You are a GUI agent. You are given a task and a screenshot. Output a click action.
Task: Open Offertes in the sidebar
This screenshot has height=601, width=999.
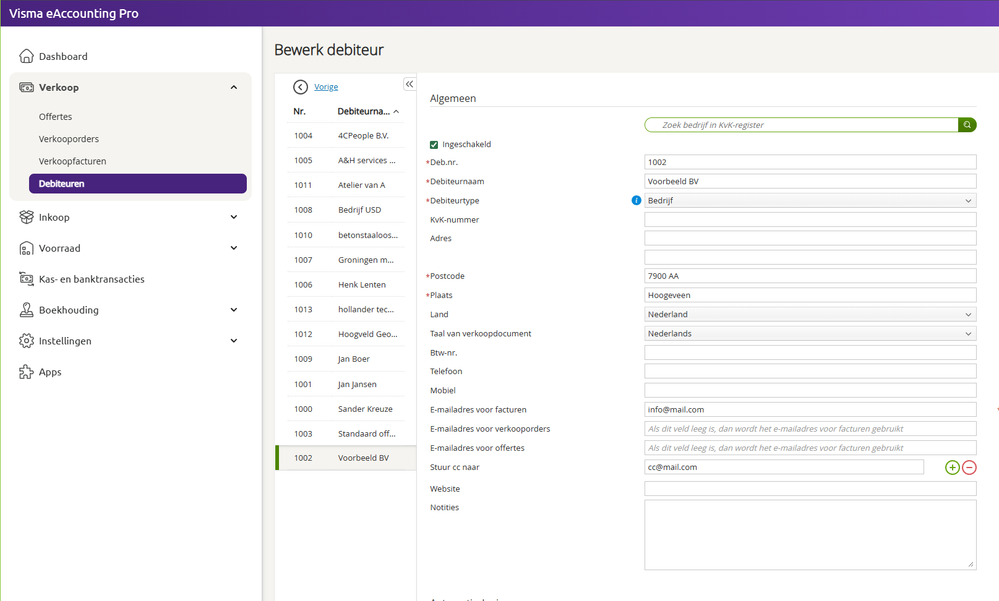point(55,117)
